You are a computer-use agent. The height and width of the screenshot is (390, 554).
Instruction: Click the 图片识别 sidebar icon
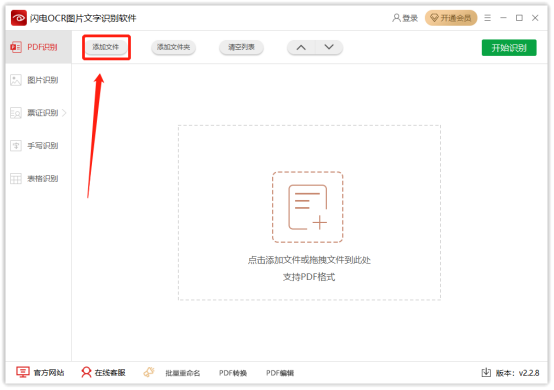(x=16, y=80)
